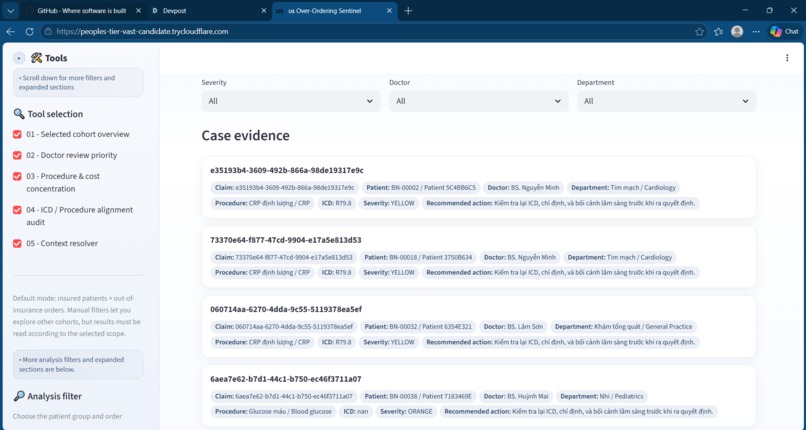This screenshot has height=430, width=806.
Task: Open the Copilot Chat button
Action: [x=784, y=31]
